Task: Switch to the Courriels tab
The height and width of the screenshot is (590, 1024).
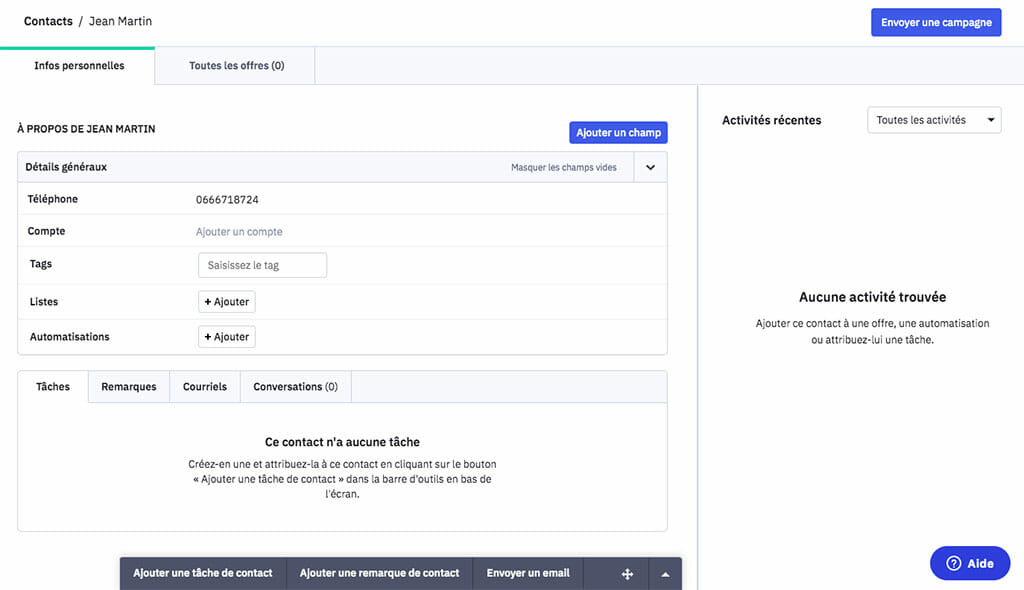Action: tap(204, 386)
